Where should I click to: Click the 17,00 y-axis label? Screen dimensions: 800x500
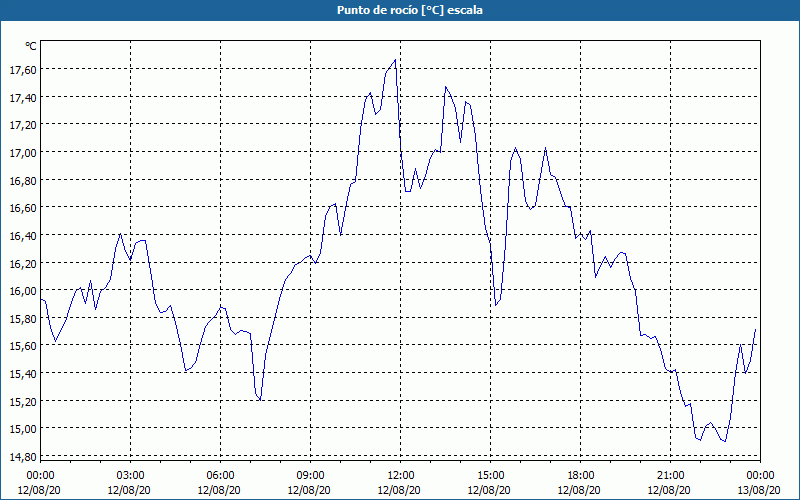(x=23, y=153)
